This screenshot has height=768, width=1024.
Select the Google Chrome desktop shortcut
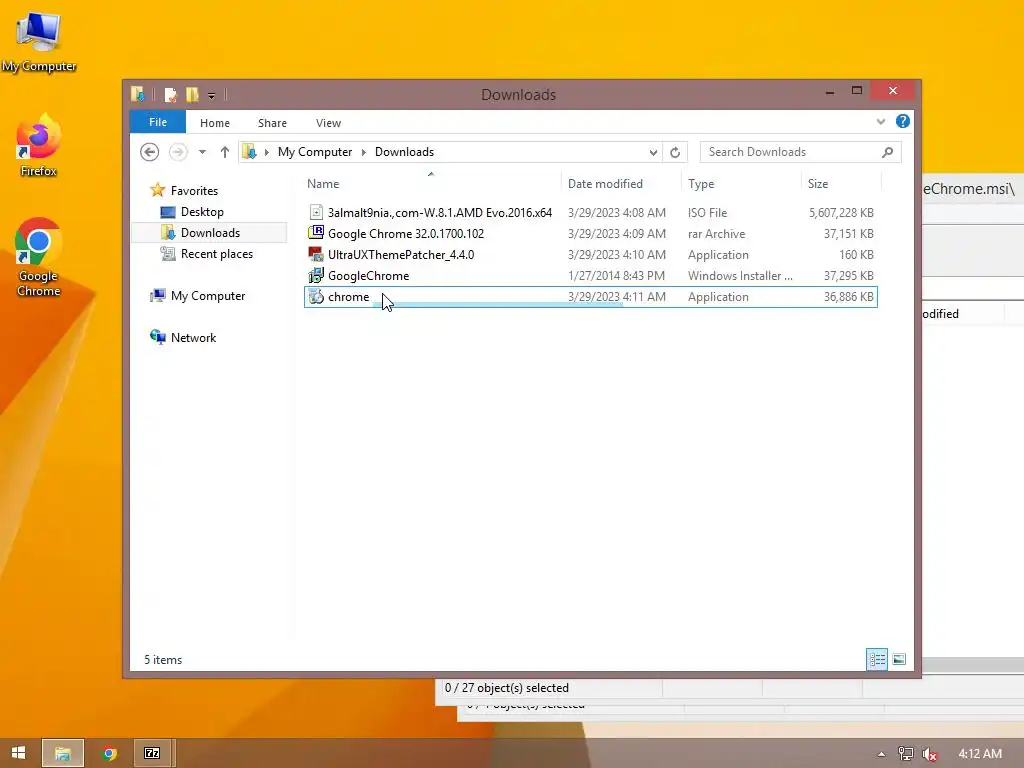pyautogui.click(x=39, y=257)
